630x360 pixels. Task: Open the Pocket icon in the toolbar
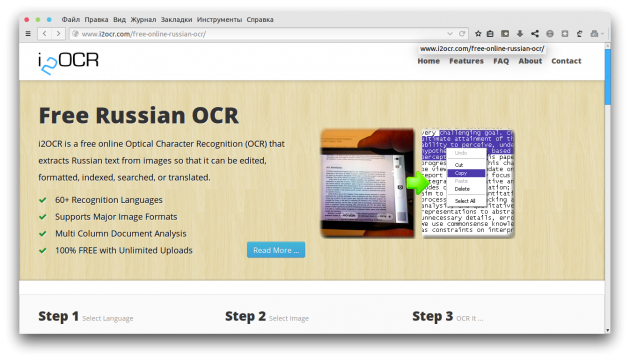(505, 34)
